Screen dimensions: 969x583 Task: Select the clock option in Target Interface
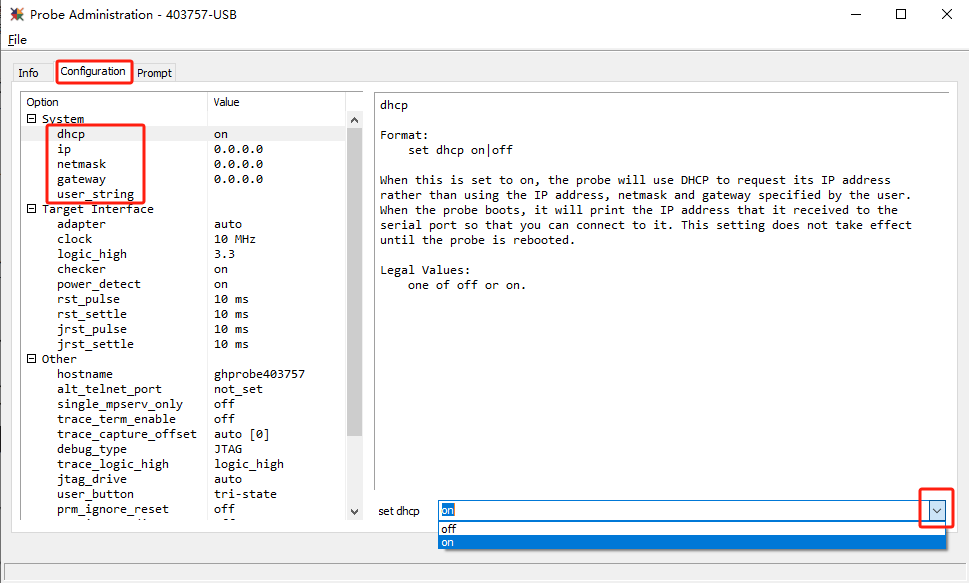[74, 239]
